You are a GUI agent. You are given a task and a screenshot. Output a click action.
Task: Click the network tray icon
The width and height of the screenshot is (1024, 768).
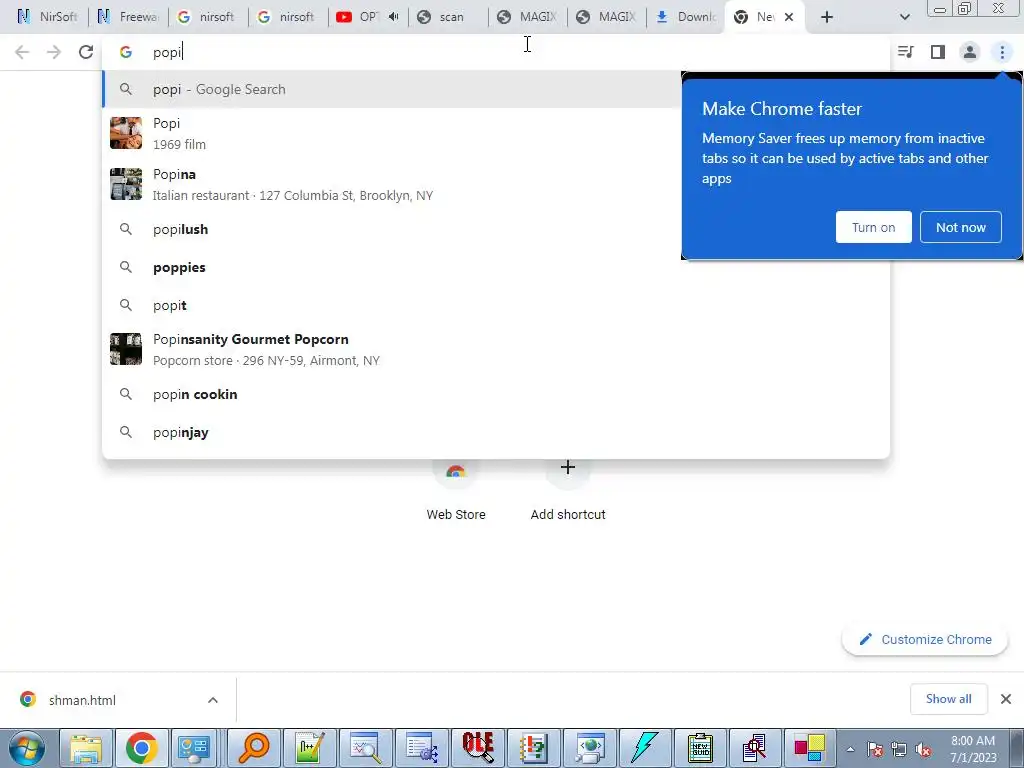(899, 750)
